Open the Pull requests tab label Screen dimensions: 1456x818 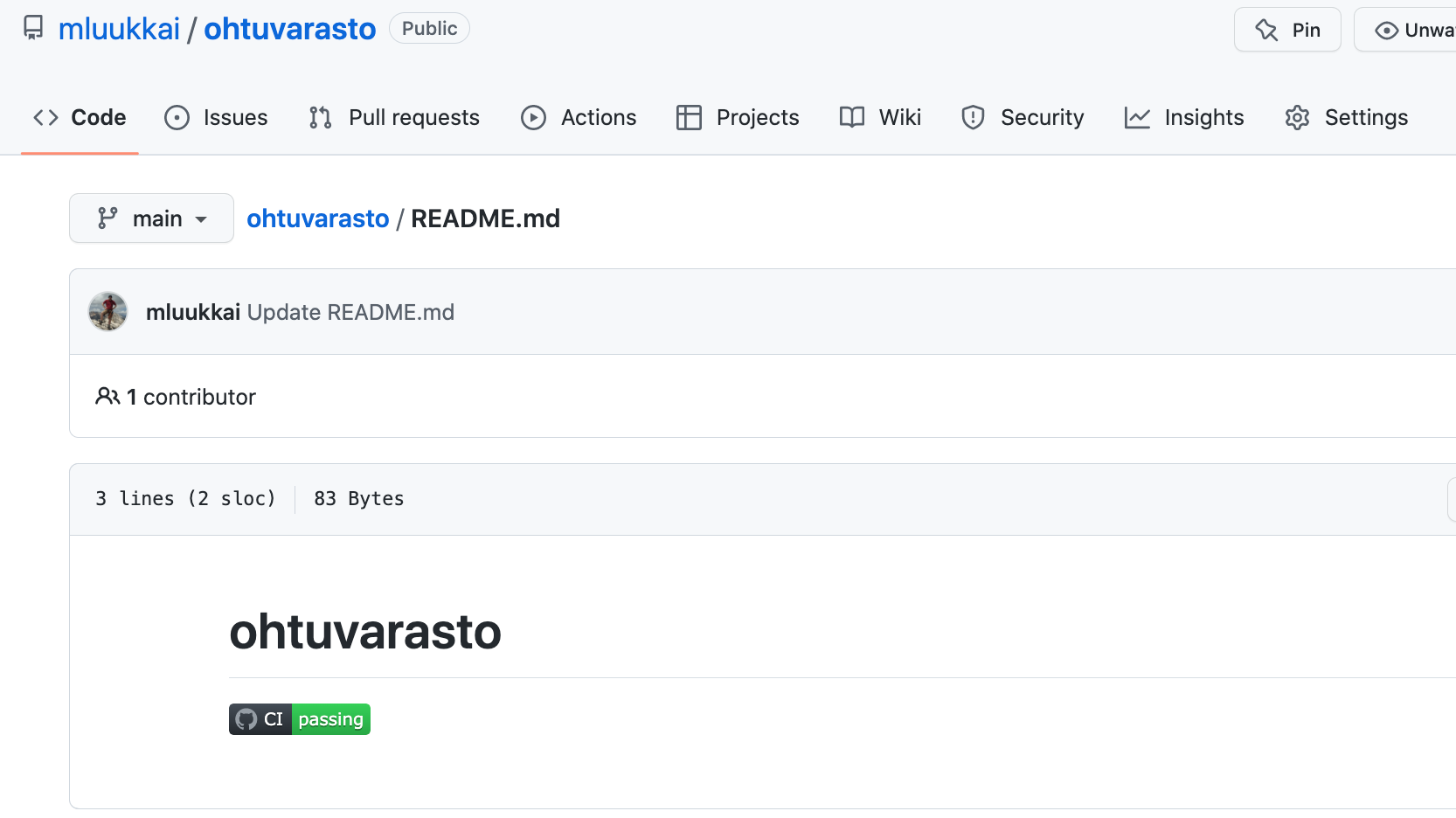[x=413, y=118]
